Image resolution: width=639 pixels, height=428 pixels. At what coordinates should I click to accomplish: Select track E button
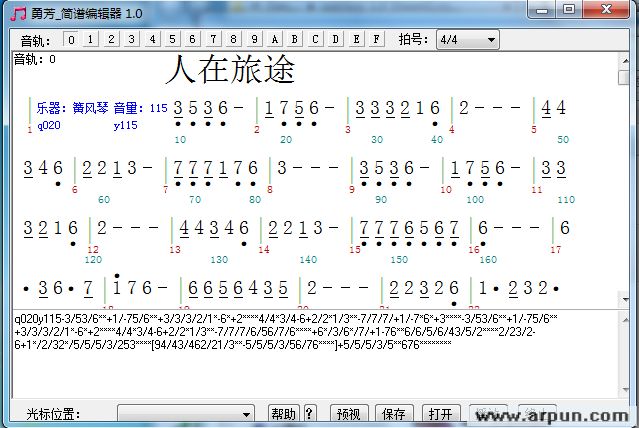point(356,40)
